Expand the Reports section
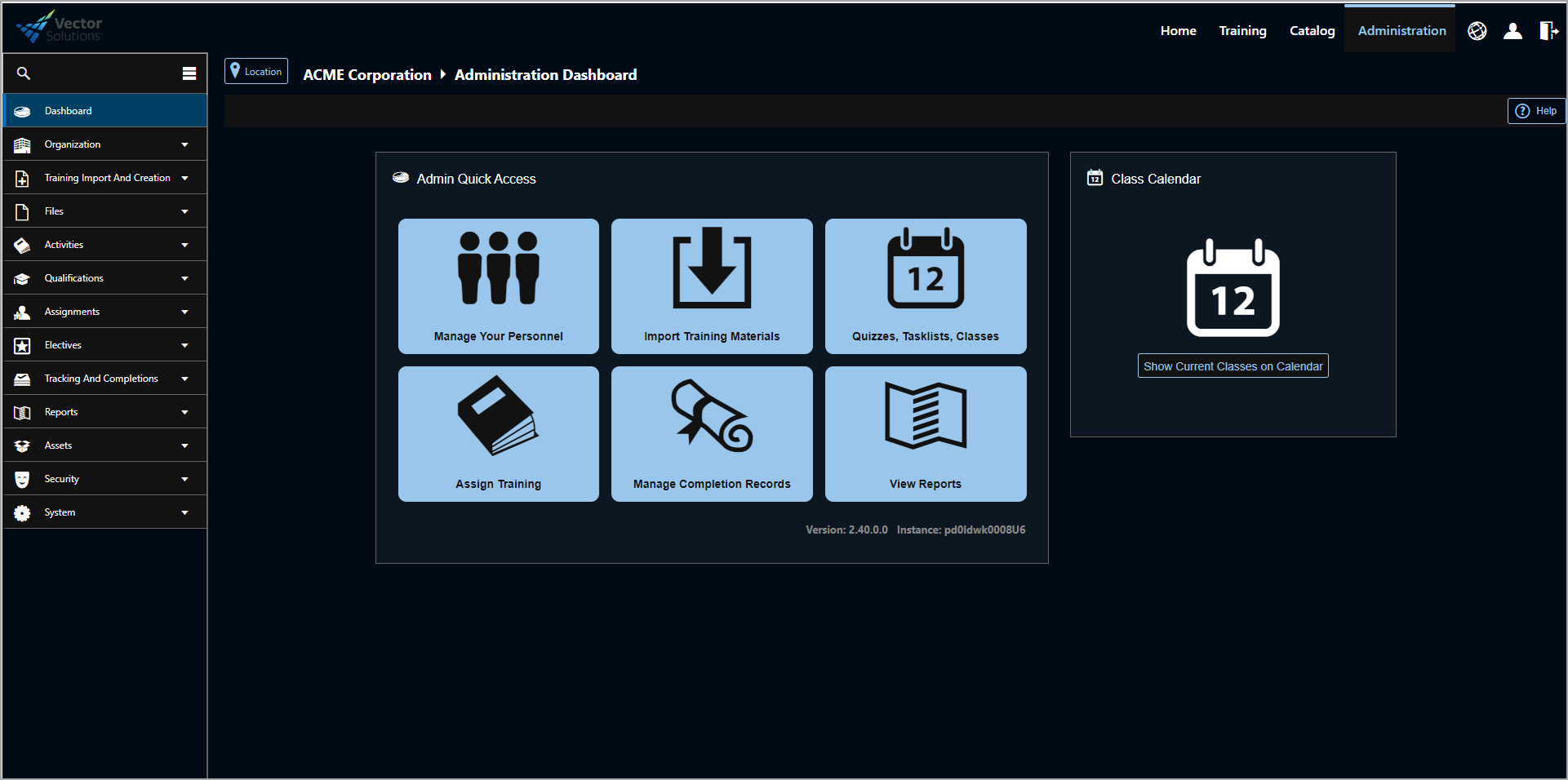1568x780 pixels. tap(104, 411)
